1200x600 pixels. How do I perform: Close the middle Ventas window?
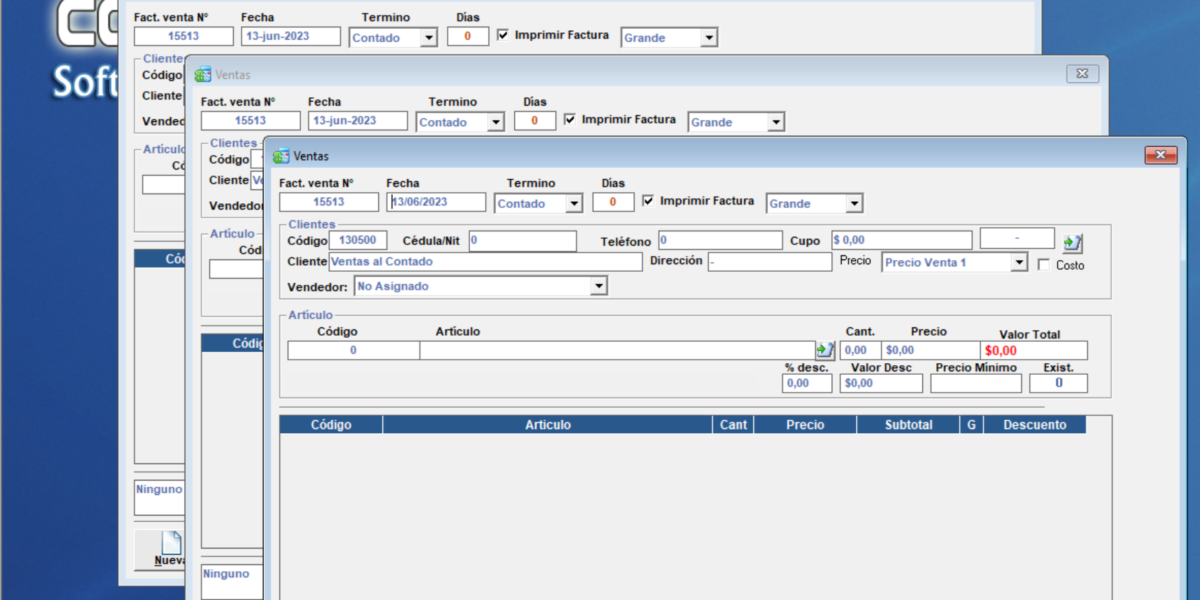pos(1082,74)
